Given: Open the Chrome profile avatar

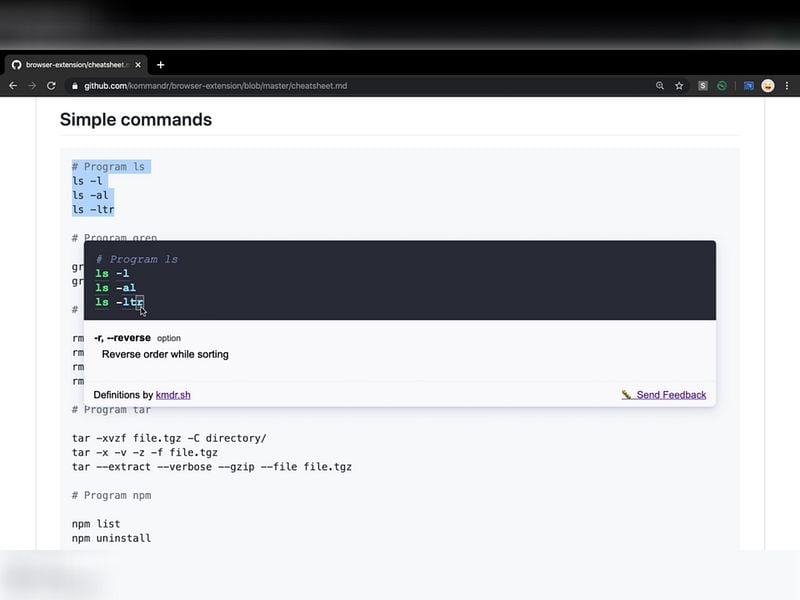Looking at the screenshot, I should pyautogui.click(x=767, y=86).
